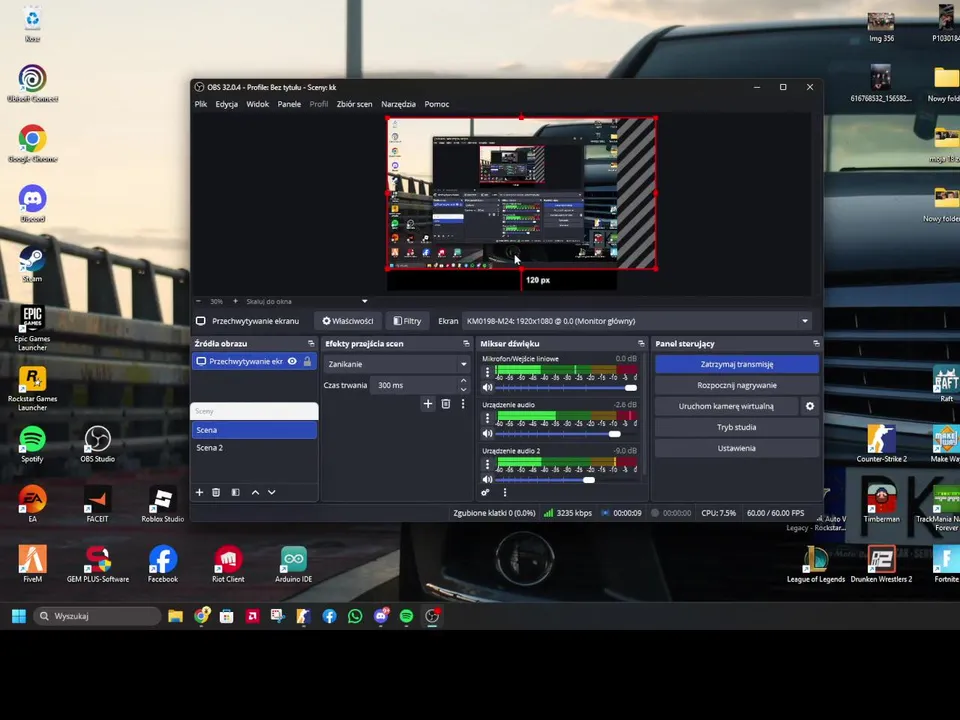Move the selected scene down

[272, 492]
